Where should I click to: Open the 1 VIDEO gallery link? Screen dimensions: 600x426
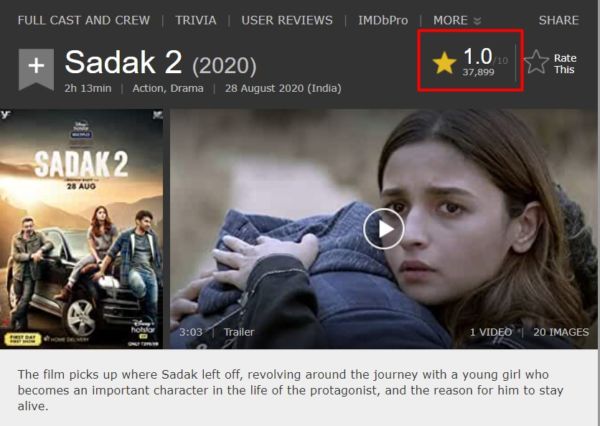[491, 332]
